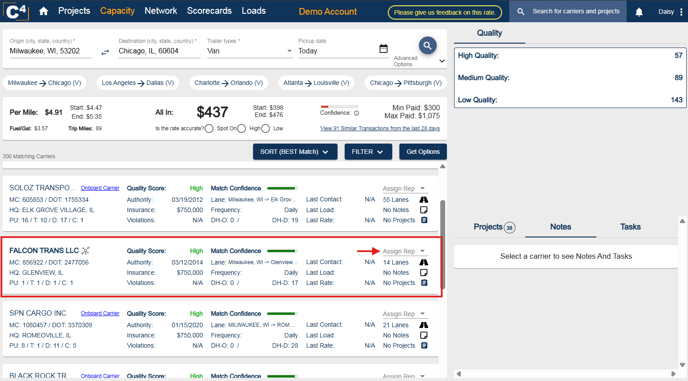This screenshot has width=688, height=381.
Task: Click Onboard Carrier link for SOLOZ TRANSPO
Action: (x=100, y=188)
